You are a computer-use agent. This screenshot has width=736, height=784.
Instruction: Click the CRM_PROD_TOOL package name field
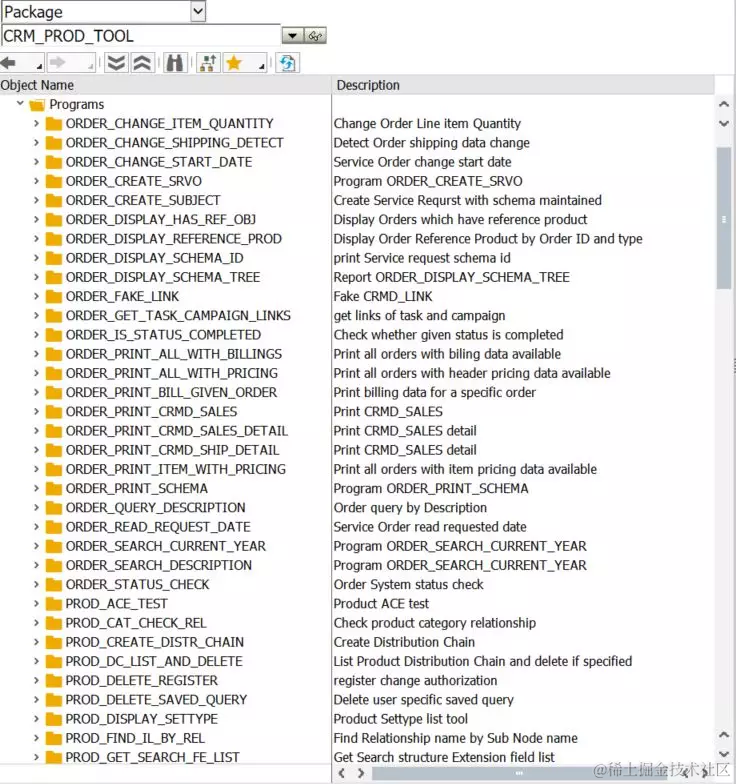[x=141, y=36]
